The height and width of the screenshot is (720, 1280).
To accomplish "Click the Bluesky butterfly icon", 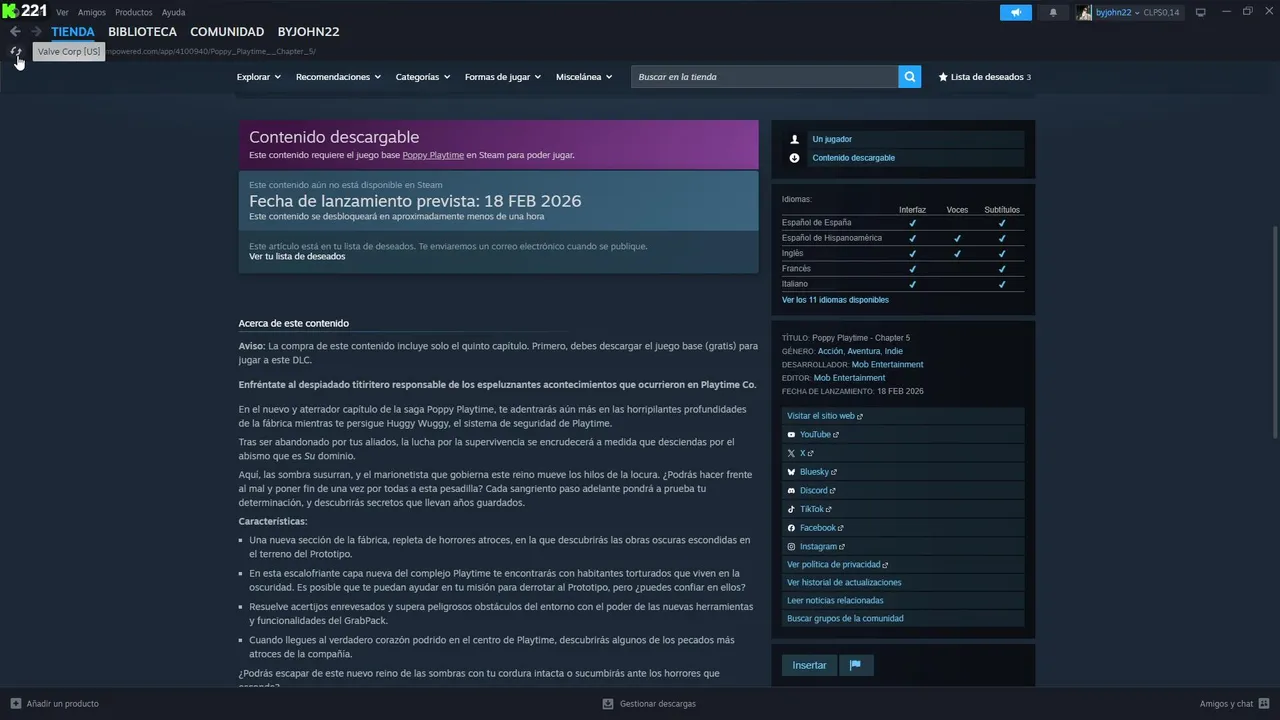I will pyautogui.click(x=791, y=472).
